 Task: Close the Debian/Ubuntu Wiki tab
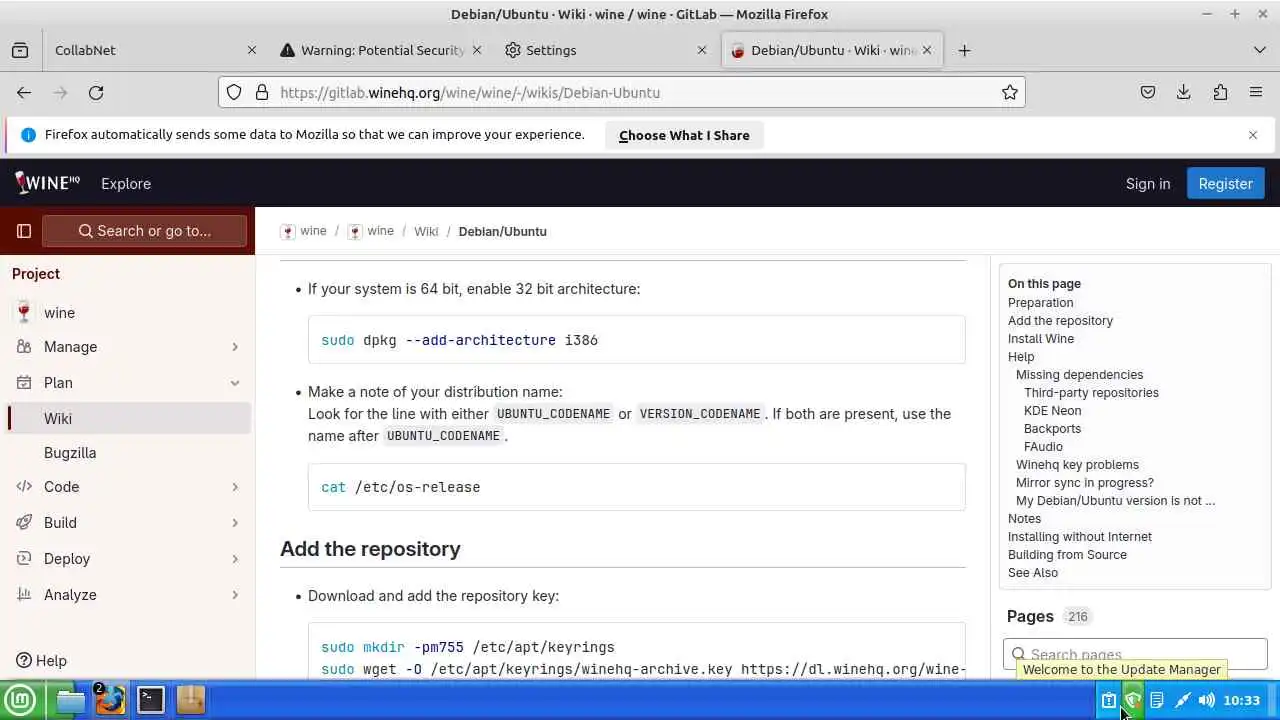click(927, 50)
